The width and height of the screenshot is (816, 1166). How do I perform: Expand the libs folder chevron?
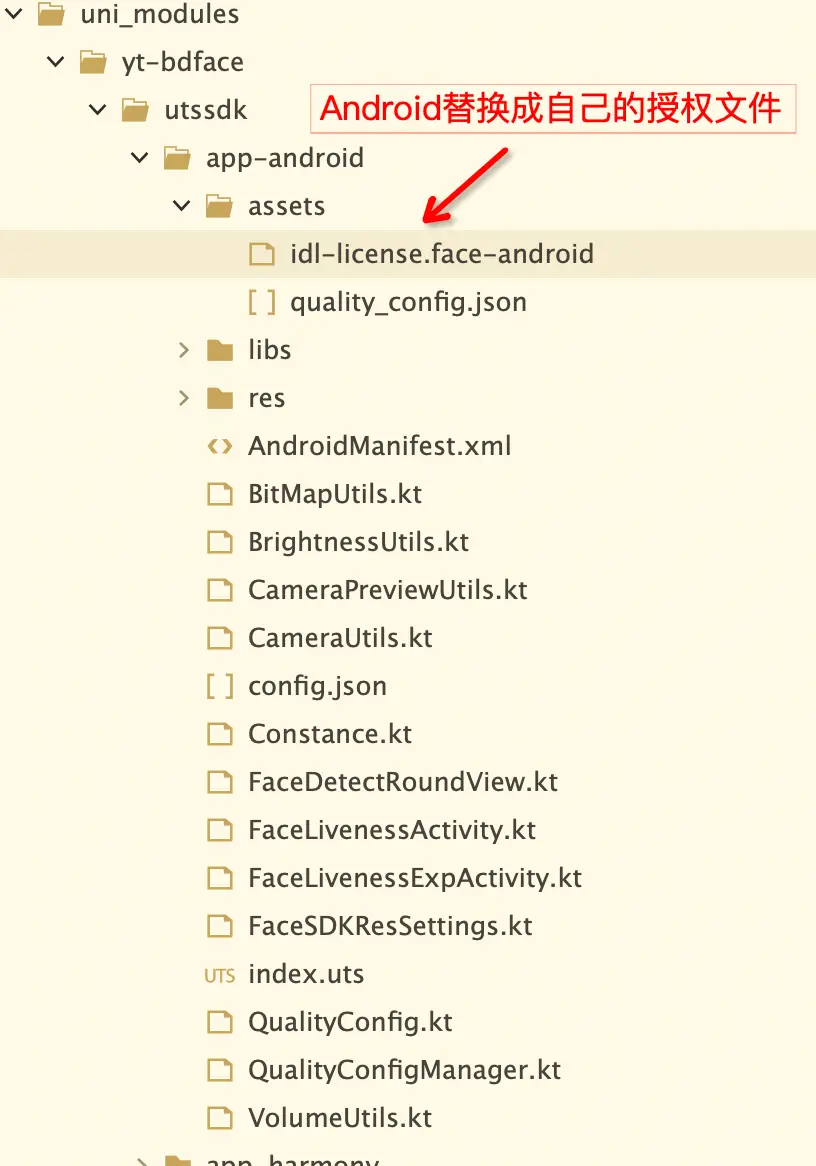click(183, 350)
